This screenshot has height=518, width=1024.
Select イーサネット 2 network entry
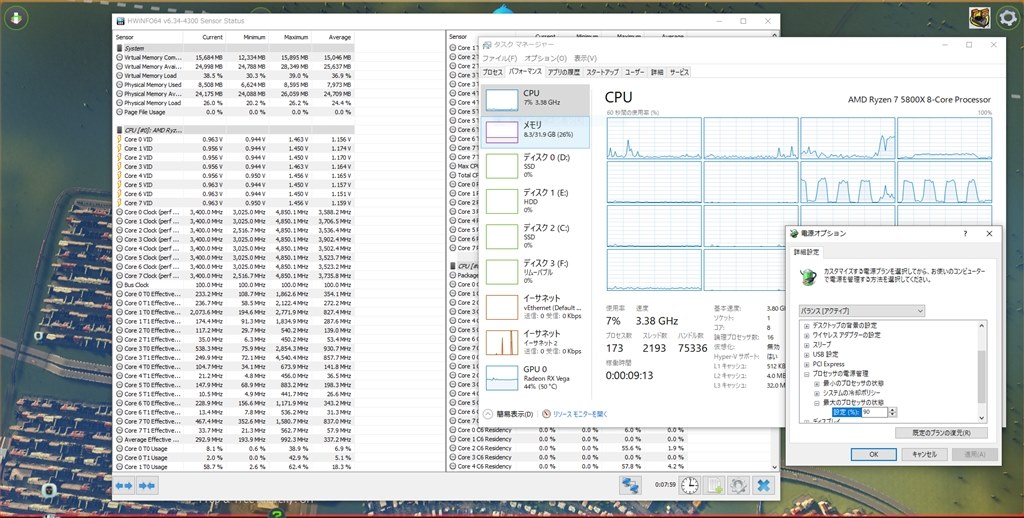click(x=536, y=342)
